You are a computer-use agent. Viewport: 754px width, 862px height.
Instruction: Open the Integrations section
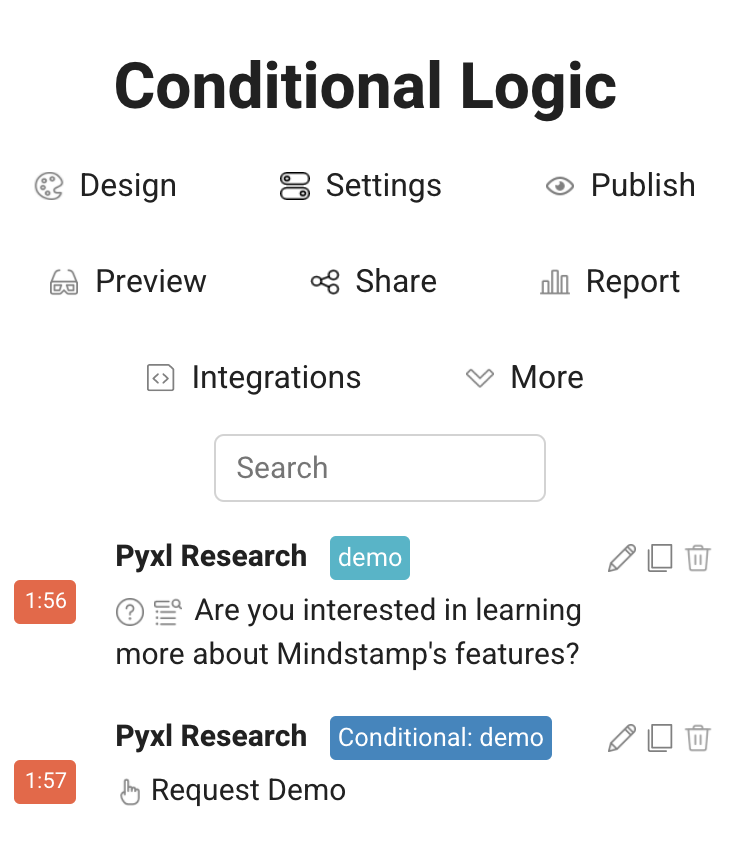coord(253,378)
